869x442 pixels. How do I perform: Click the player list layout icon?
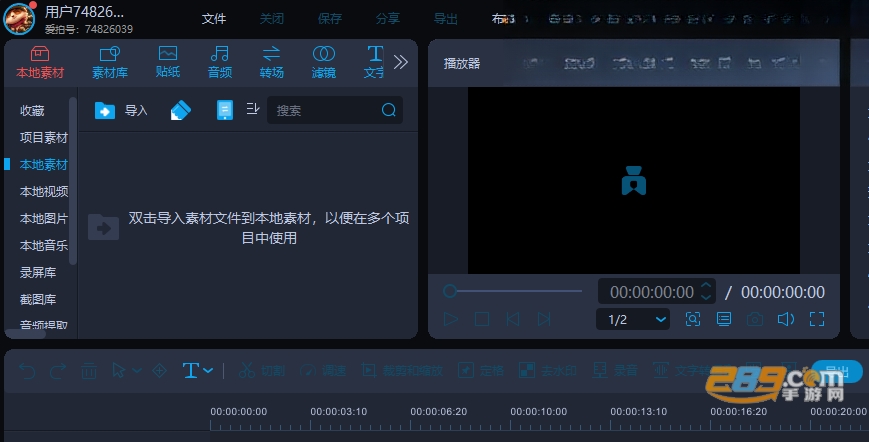click(724, 319)
